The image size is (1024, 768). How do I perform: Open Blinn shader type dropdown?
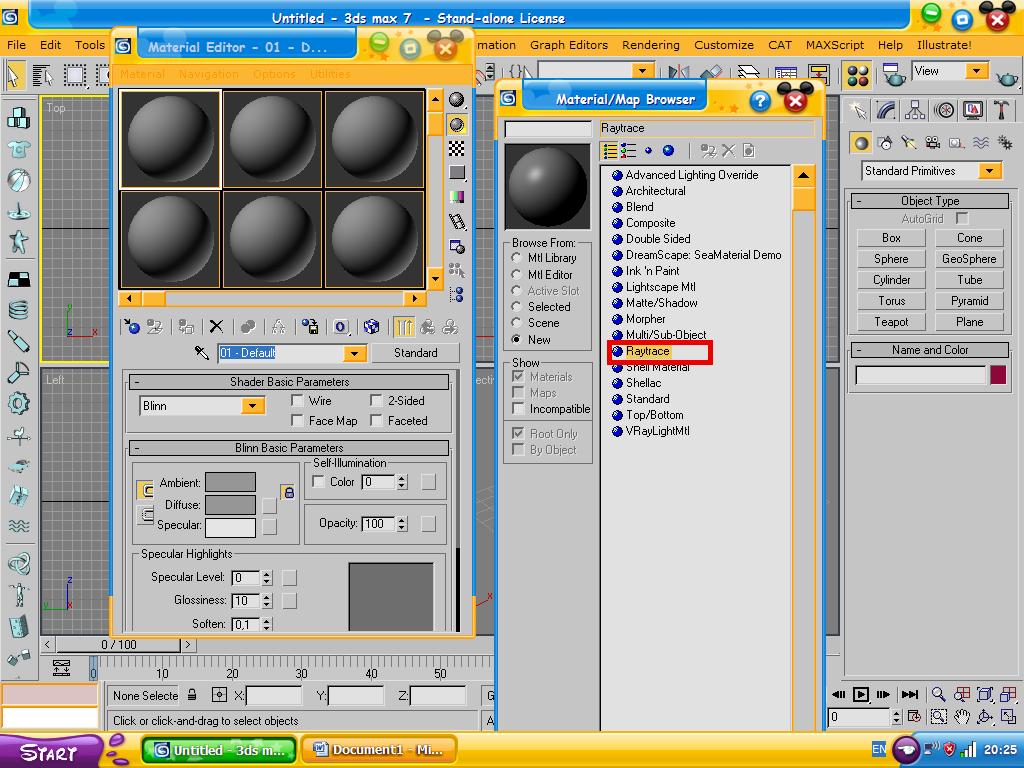251,406
